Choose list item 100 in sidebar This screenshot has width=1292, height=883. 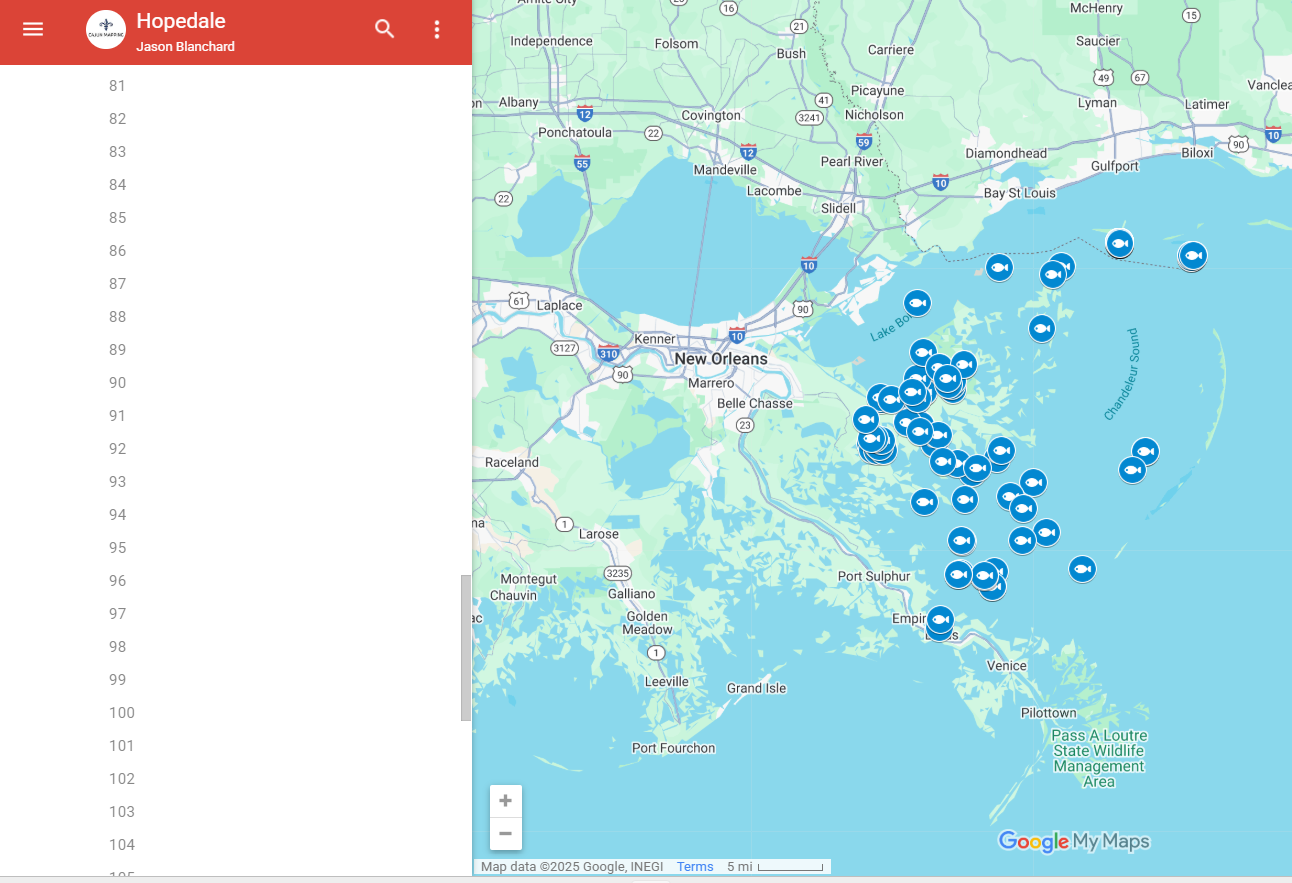(x=122, y=713)
